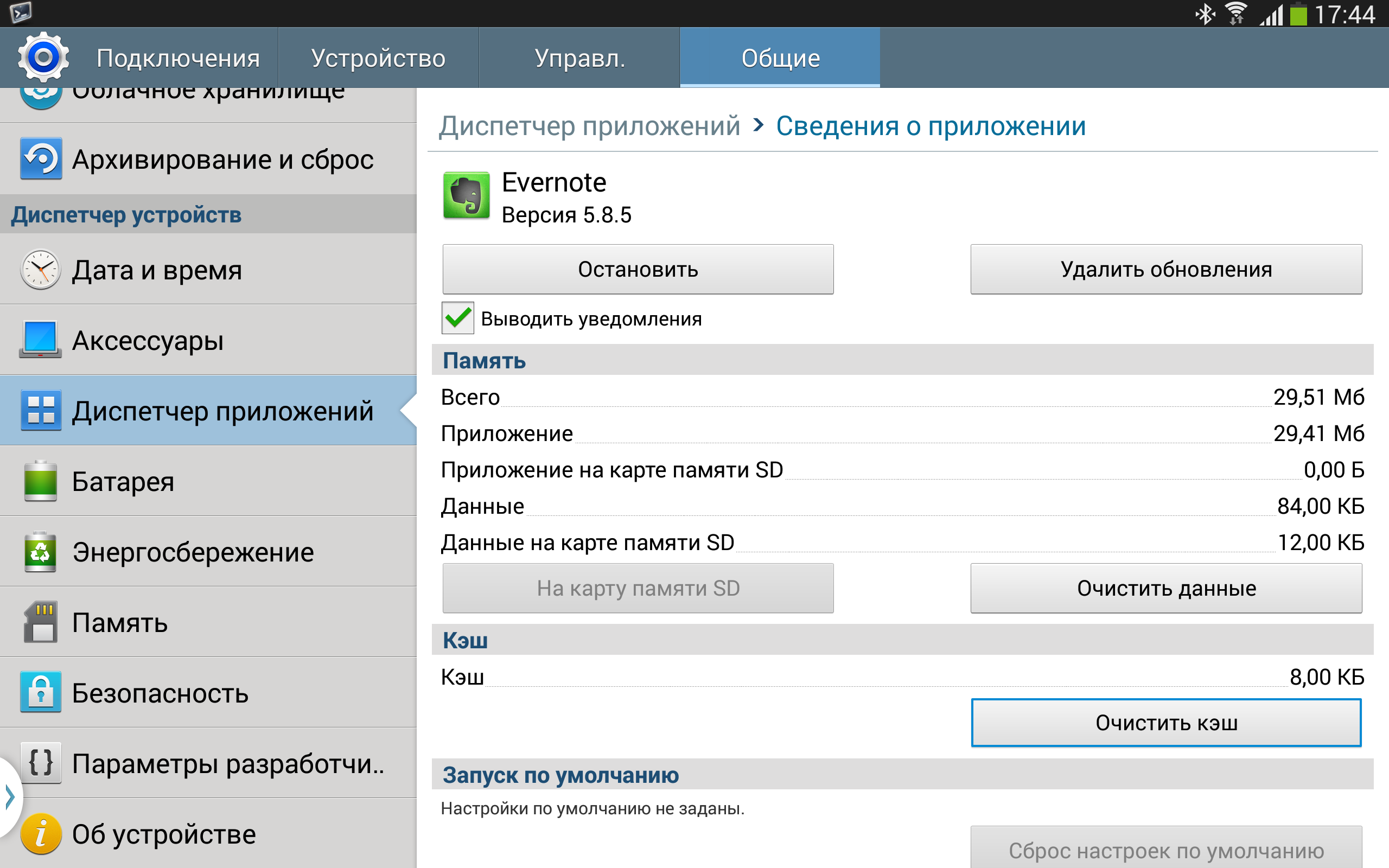Open Безопасность settings
The image size is (1389, 868).
(208, 693)
